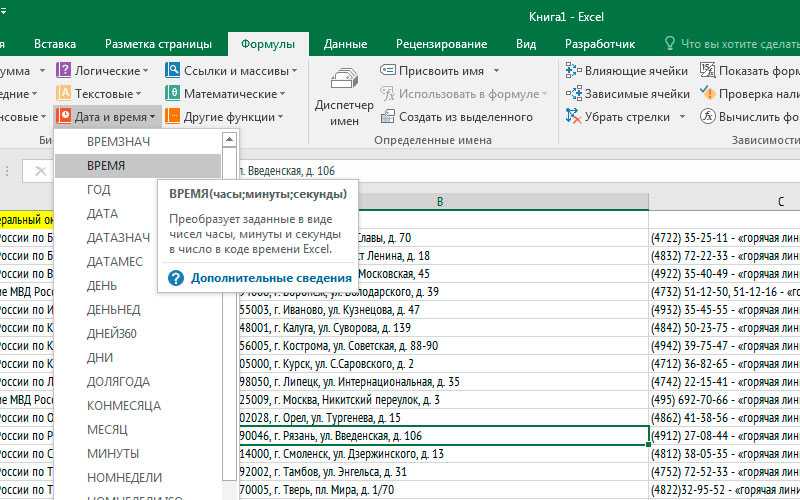Click the Дата и время clock icon

click(x=63, y=116)
